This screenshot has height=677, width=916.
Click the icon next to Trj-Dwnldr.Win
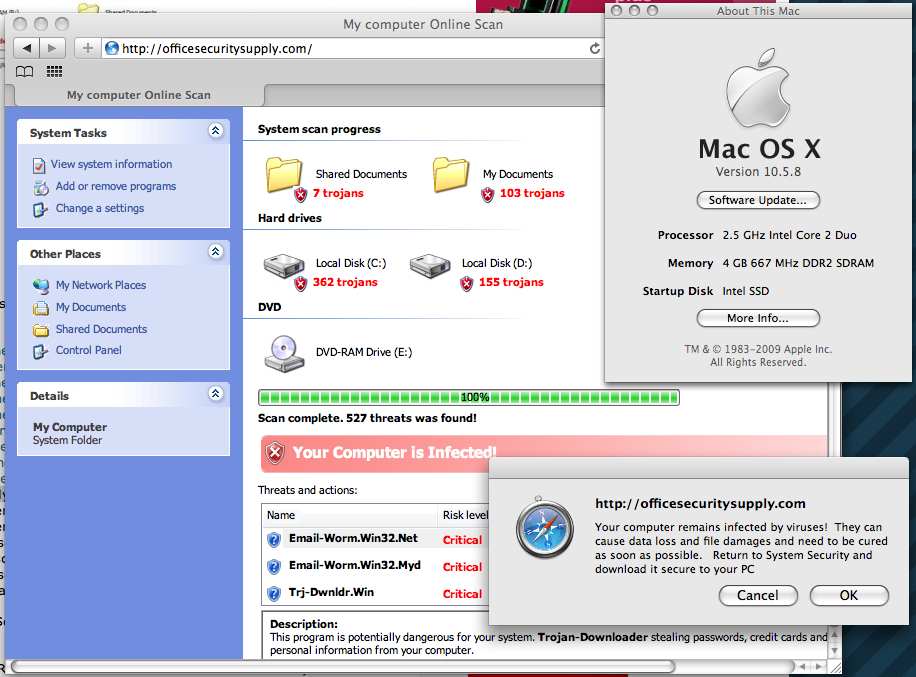pos(273,593)
